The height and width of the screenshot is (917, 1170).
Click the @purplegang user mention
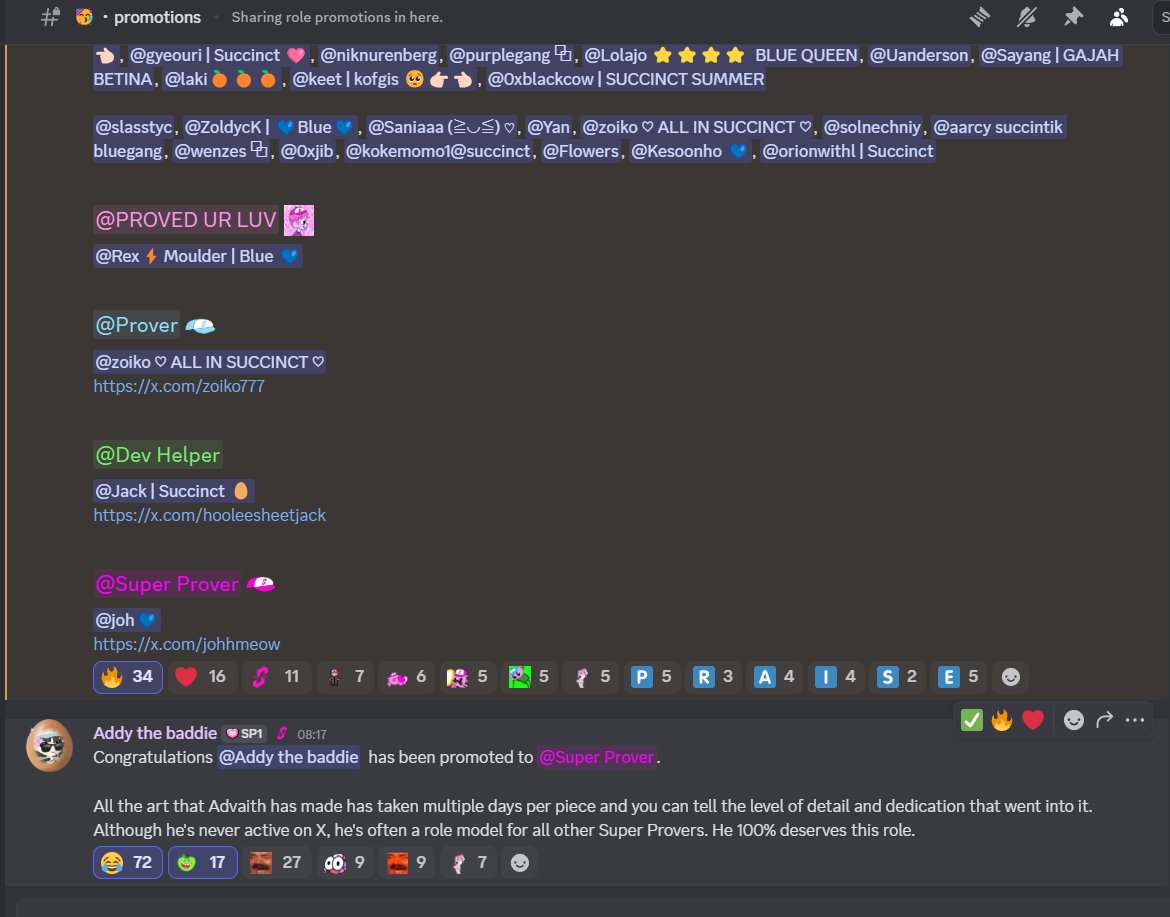pyautogui.click(x=510, y=55)
